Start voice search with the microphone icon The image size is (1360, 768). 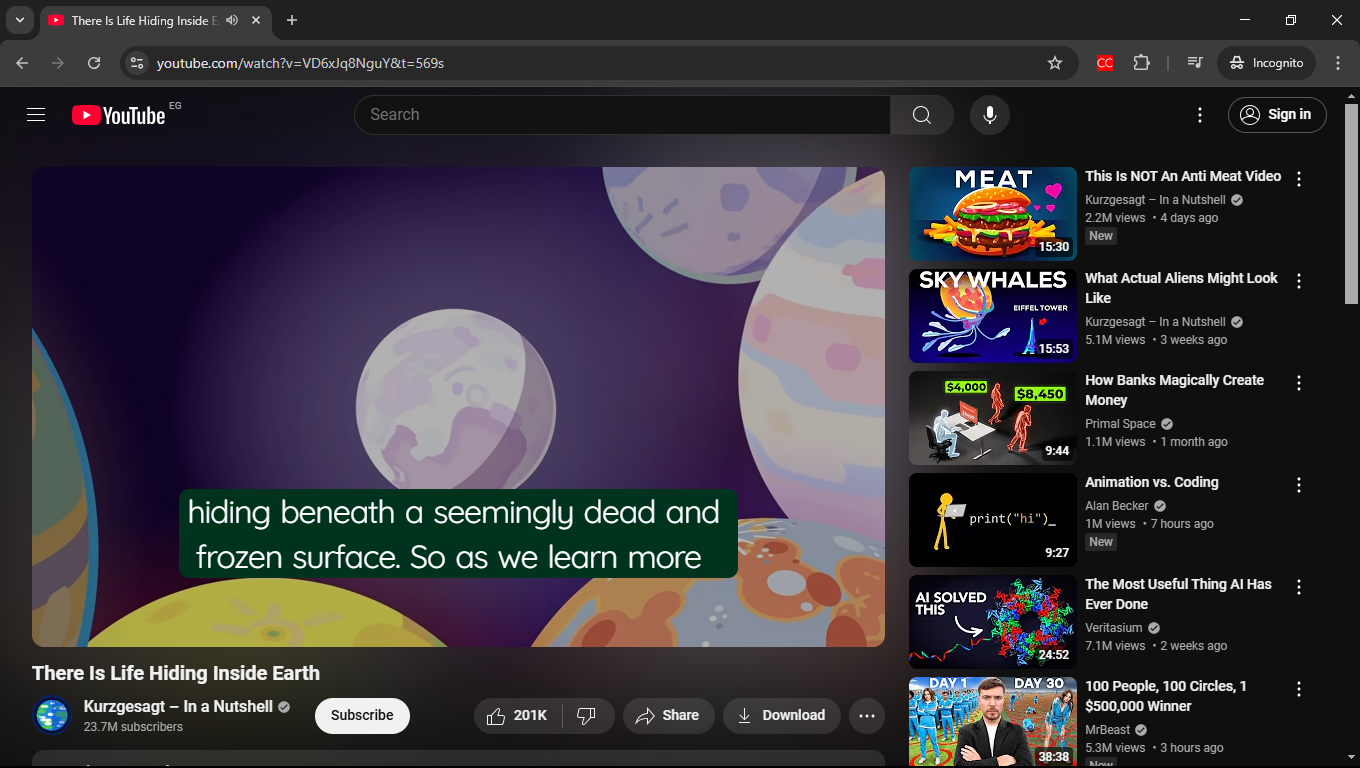click(x=990, y=115)
